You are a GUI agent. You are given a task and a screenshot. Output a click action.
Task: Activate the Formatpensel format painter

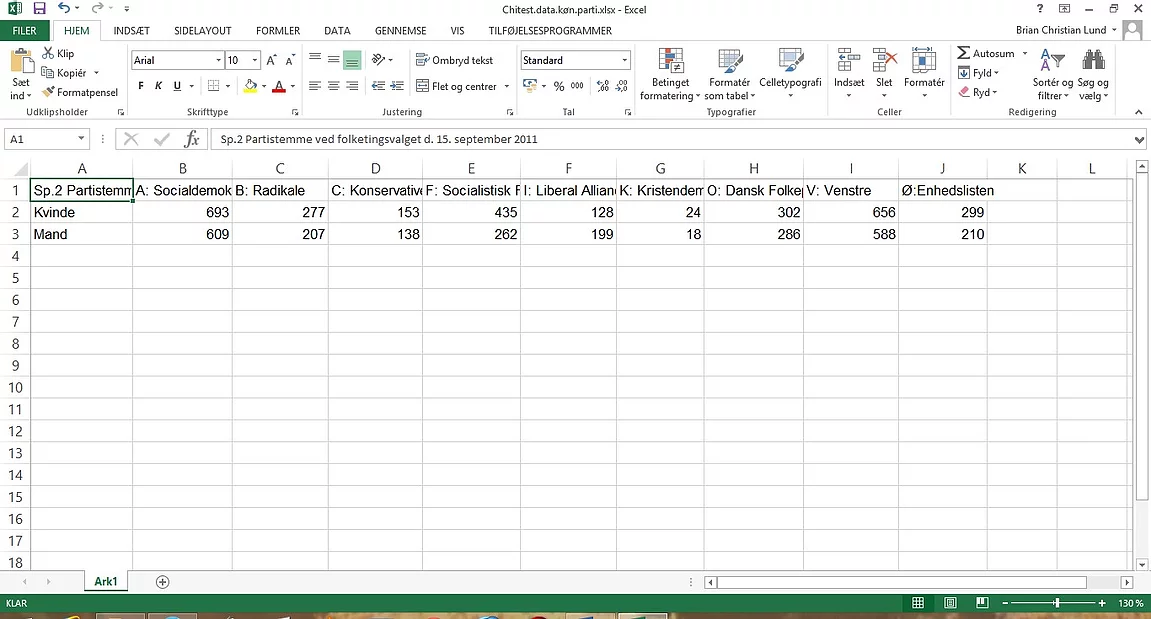tap(80, 93)
